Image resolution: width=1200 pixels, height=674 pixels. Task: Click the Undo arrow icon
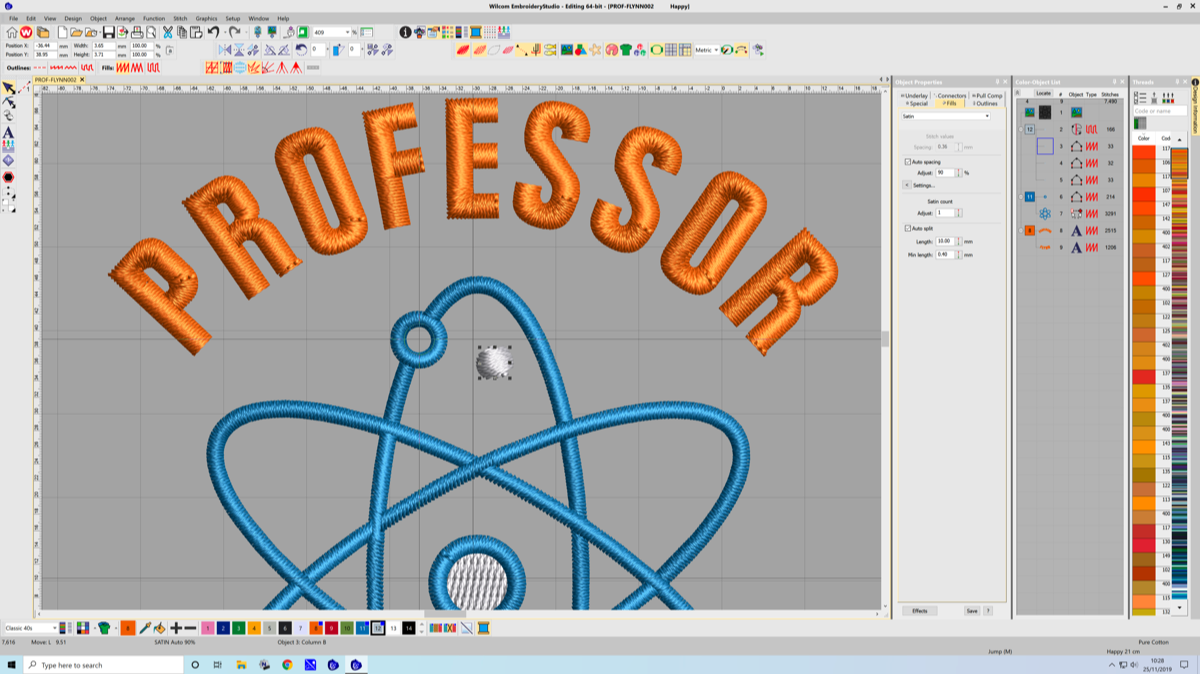pos(213,33)
